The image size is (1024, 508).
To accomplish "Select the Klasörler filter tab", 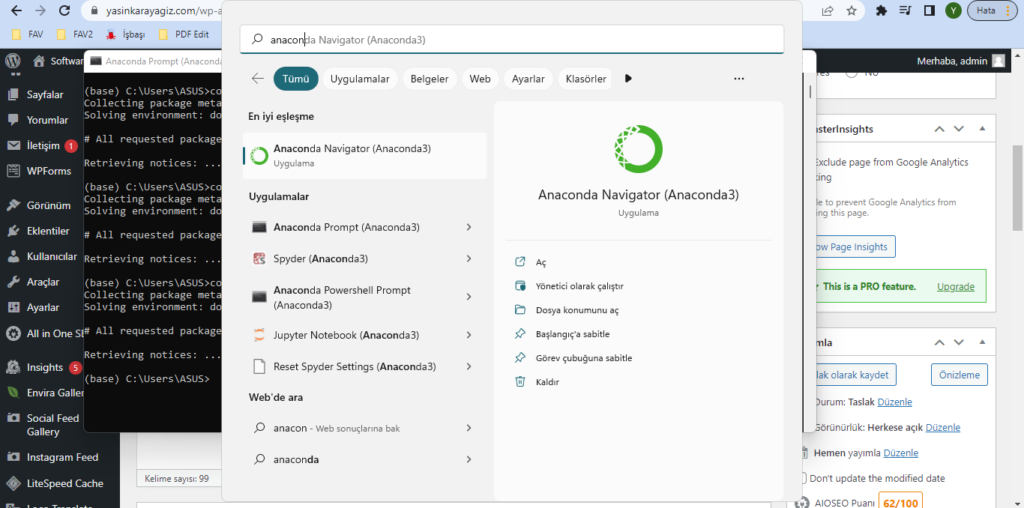I will 586,78.
